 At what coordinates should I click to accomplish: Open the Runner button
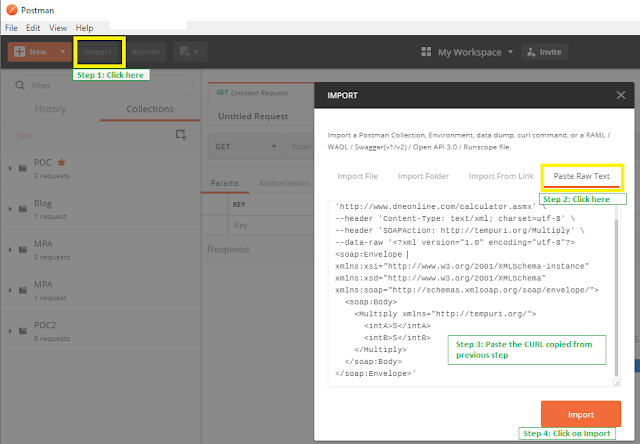tap(145, 52)
